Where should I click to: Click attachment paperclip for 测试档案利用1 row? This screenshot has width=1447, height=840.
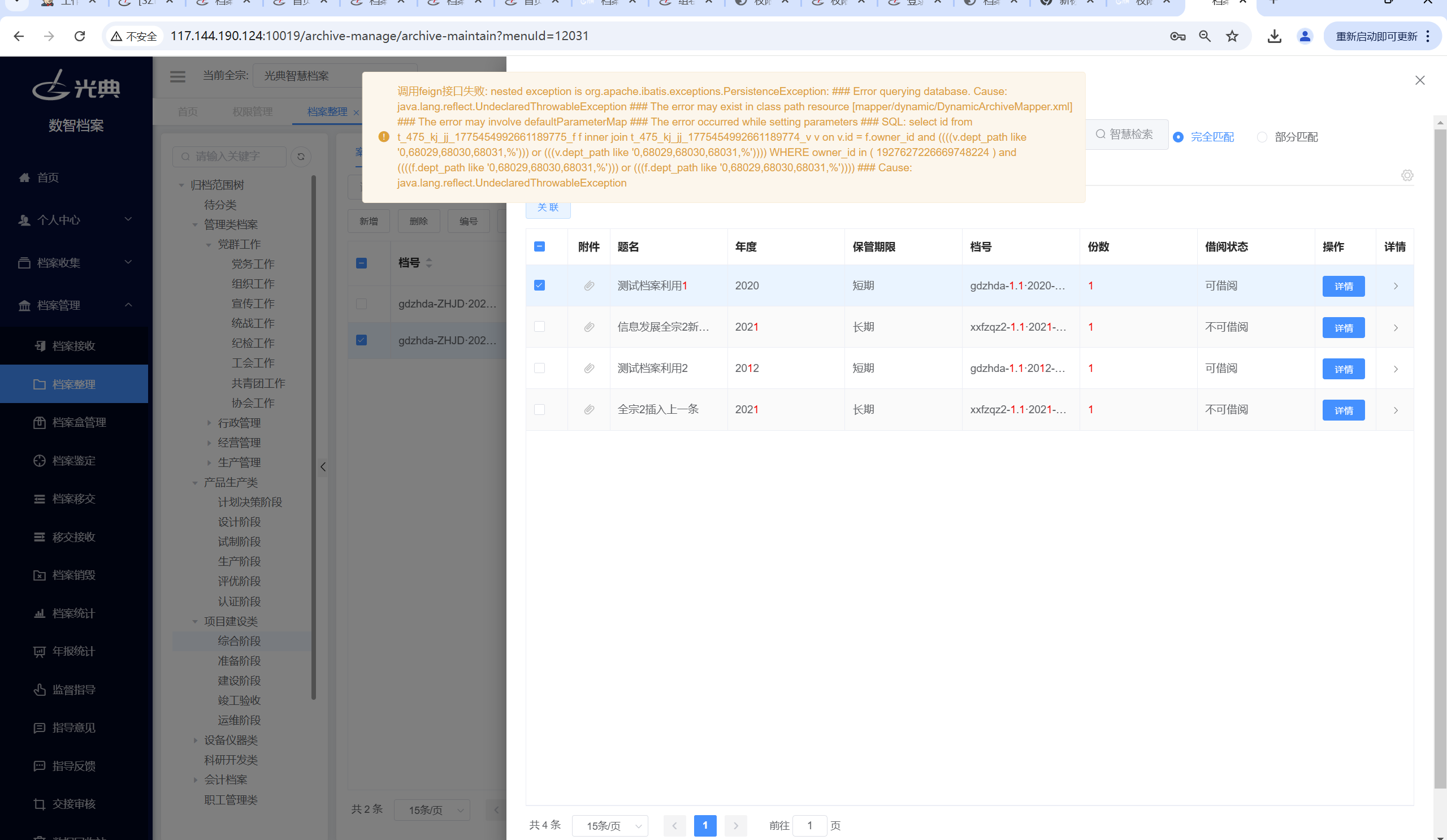[x=589, y=286]
